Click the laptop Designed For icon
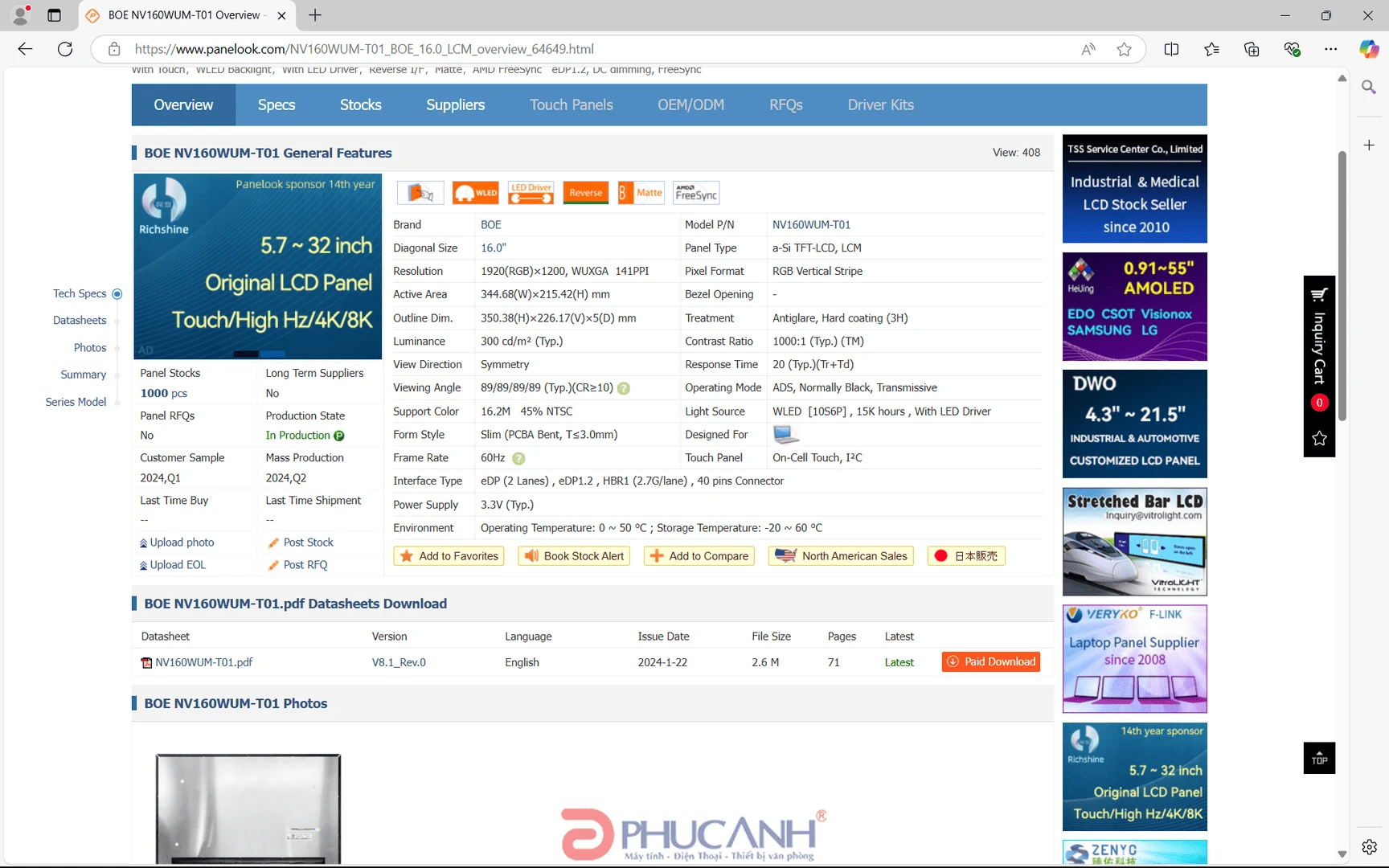 pos(785,435)
